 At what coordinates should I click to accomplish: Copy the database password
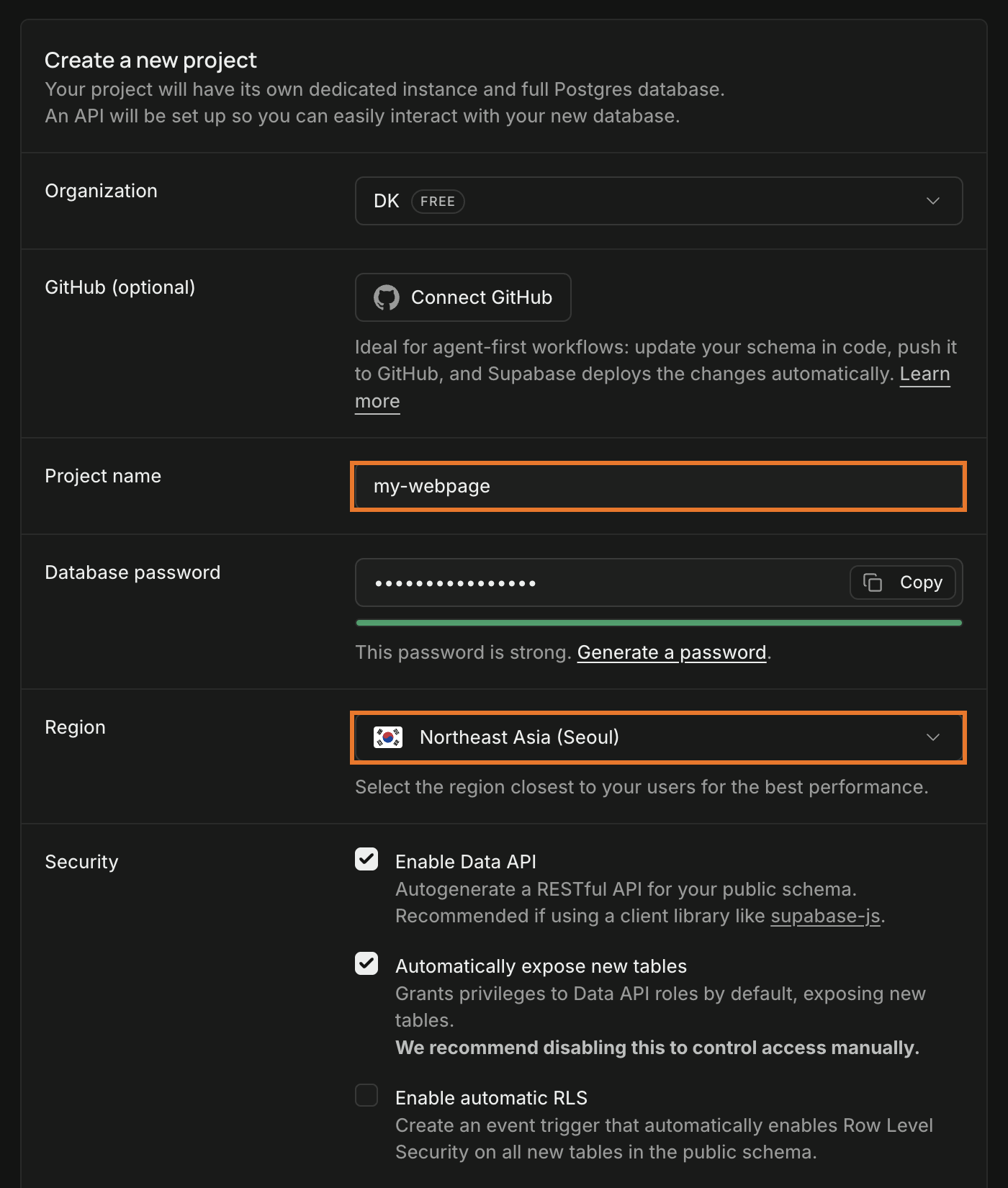(903, 582)
